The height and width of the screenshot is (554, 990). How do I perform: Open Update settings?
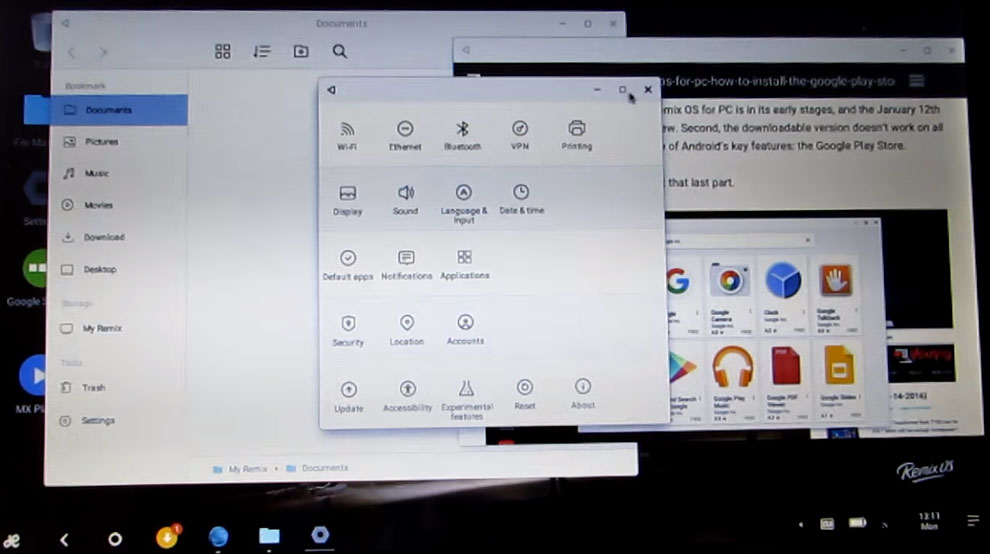pos(349,397)
